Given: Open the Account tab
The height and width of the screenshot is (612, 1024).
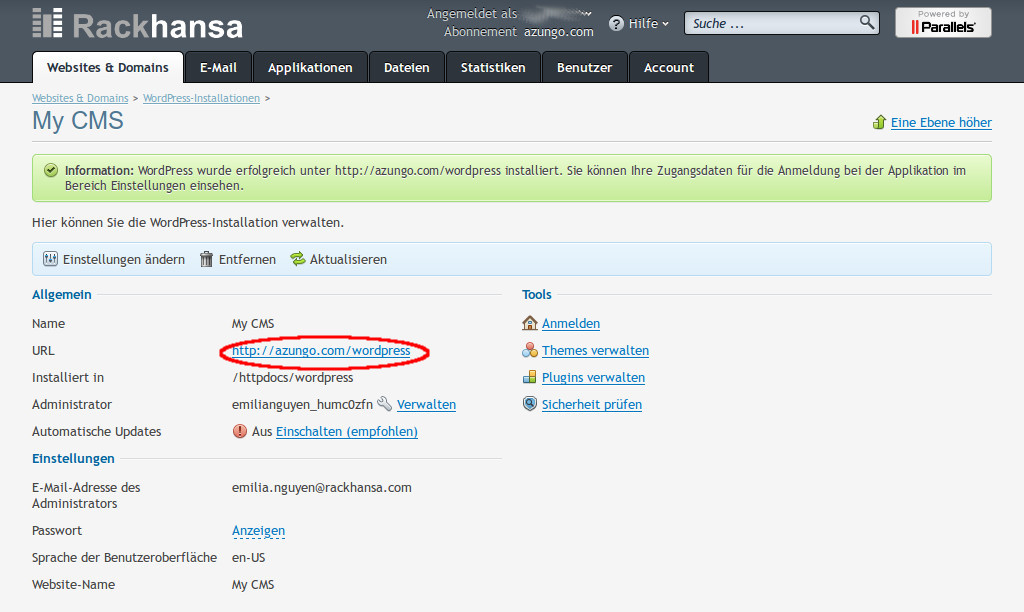Looking at the screenshot, I should pos(669,67).
